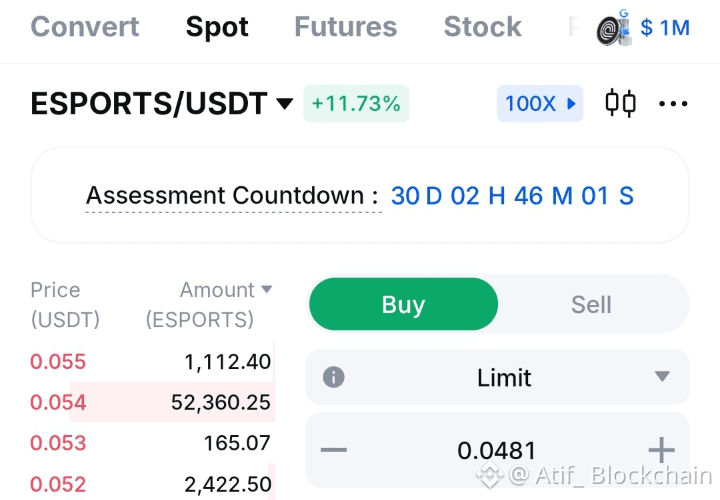
Task: Edit the 0.0481 price input field
Action: click(497, 450)
